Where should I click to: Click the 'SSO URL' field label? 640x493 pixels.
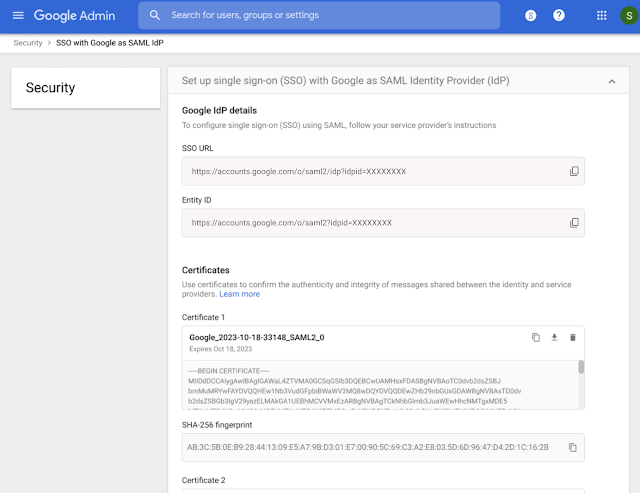click(x=197, y=148)
